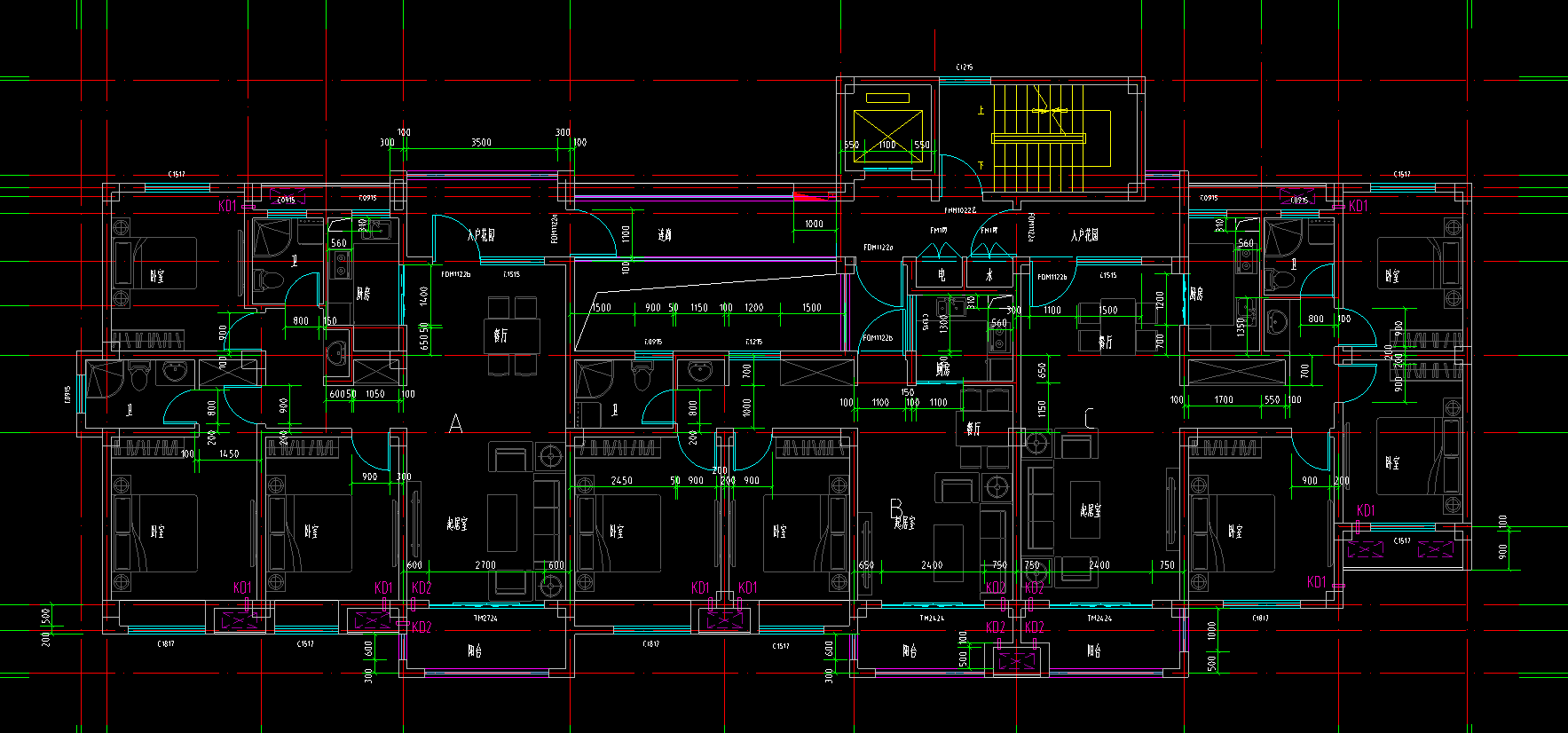Pick the 1700 dimension text
1568x733 pixels.
pyautogui.click(x=1224, y=399)
